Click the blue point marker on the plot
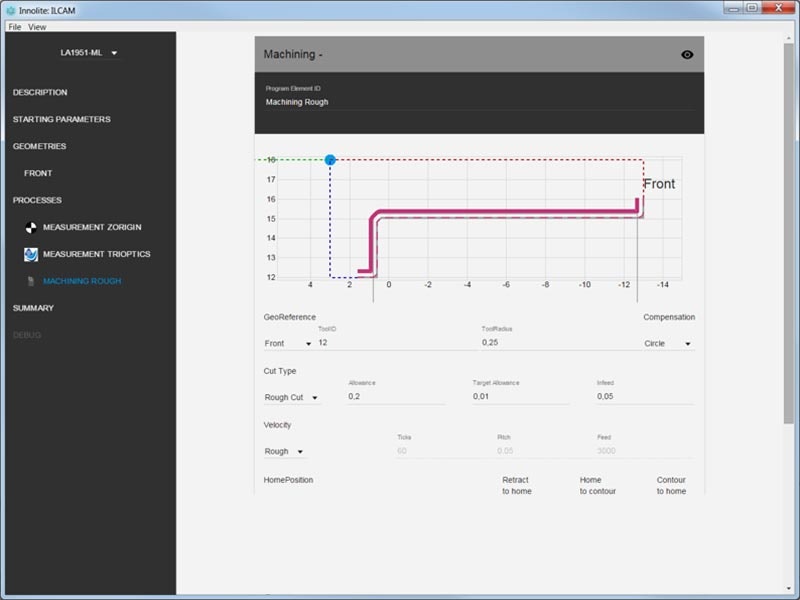800x600 pixels. (330, 158)
